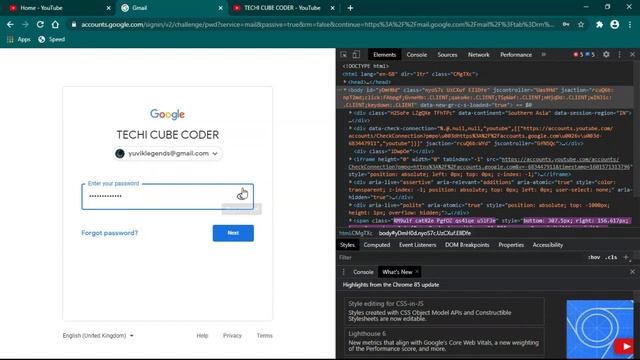
Task: Toggle the .cls class editor
Action: 611,257
